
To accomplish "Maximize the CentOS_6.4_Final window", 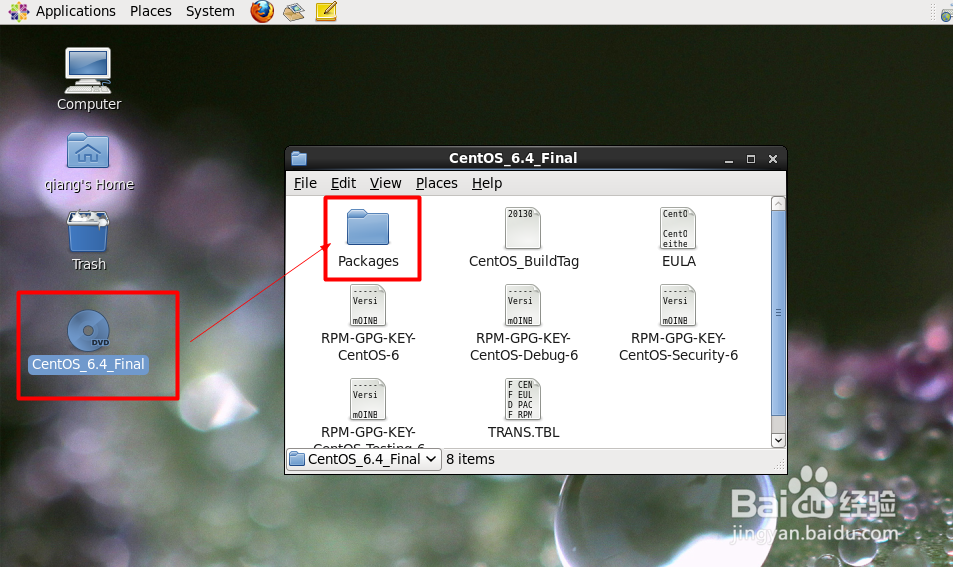I will [x=751, y=159].
